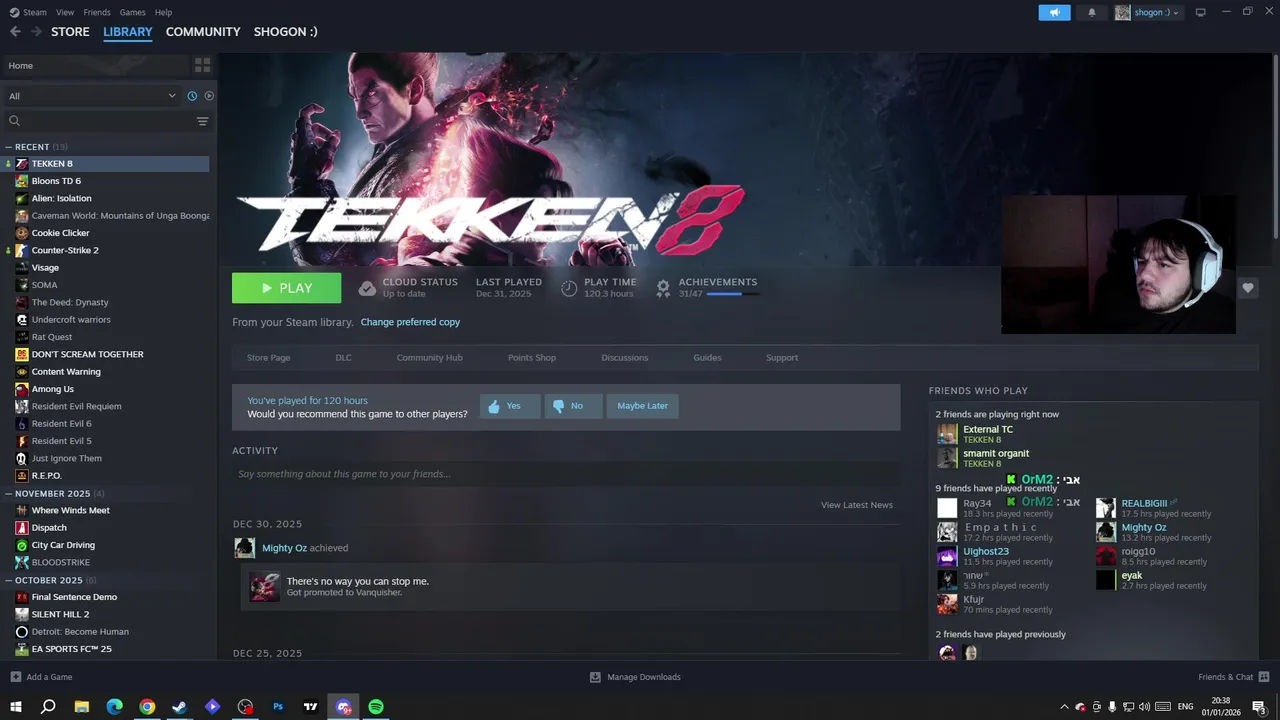Viewport: 1280px width, 720px height.
Task: Open friend smamit organit avatar
Action: click(x=947, y=458)
